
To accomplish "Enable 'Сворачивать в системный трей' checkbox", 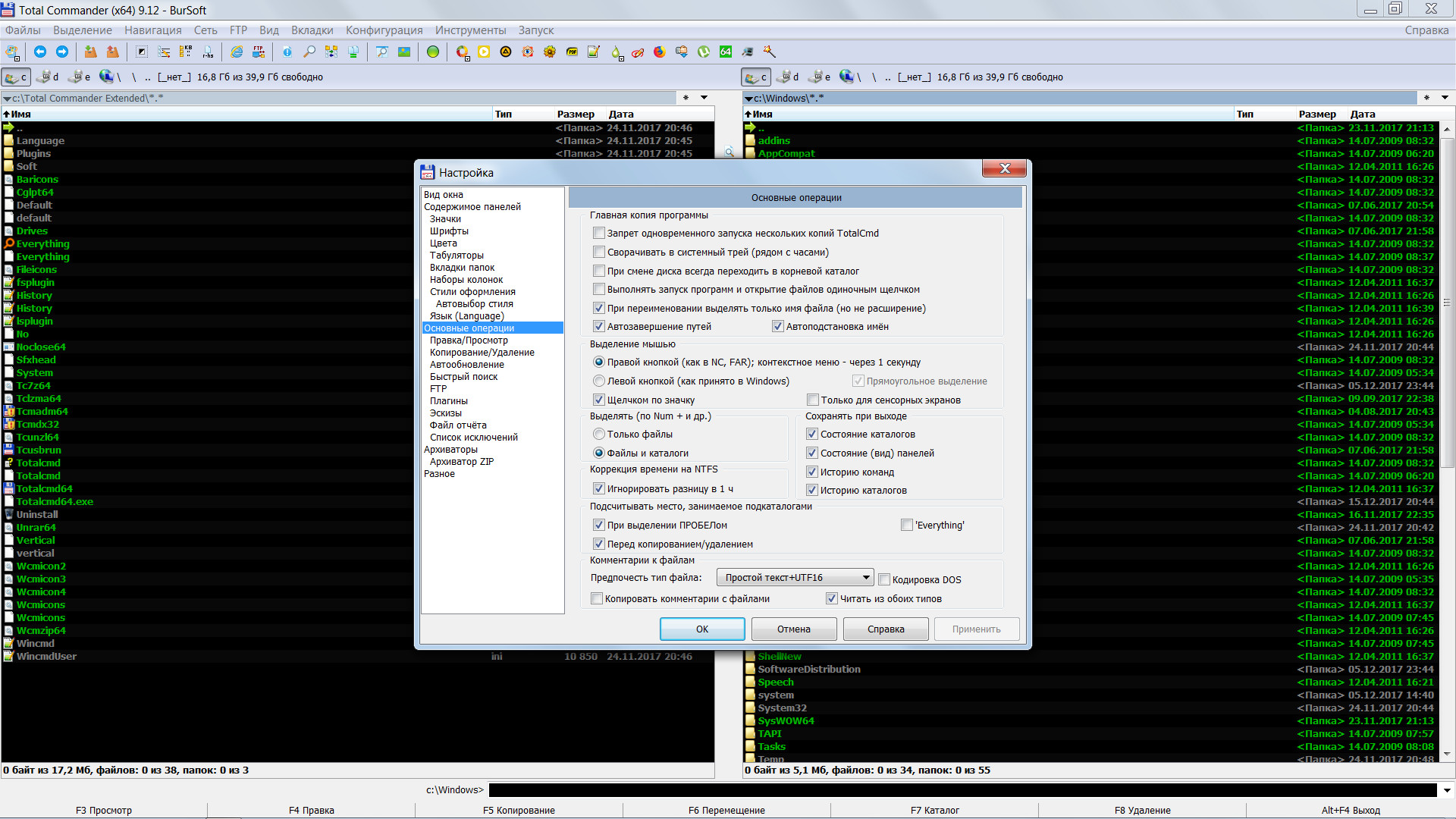I will 597,252.
